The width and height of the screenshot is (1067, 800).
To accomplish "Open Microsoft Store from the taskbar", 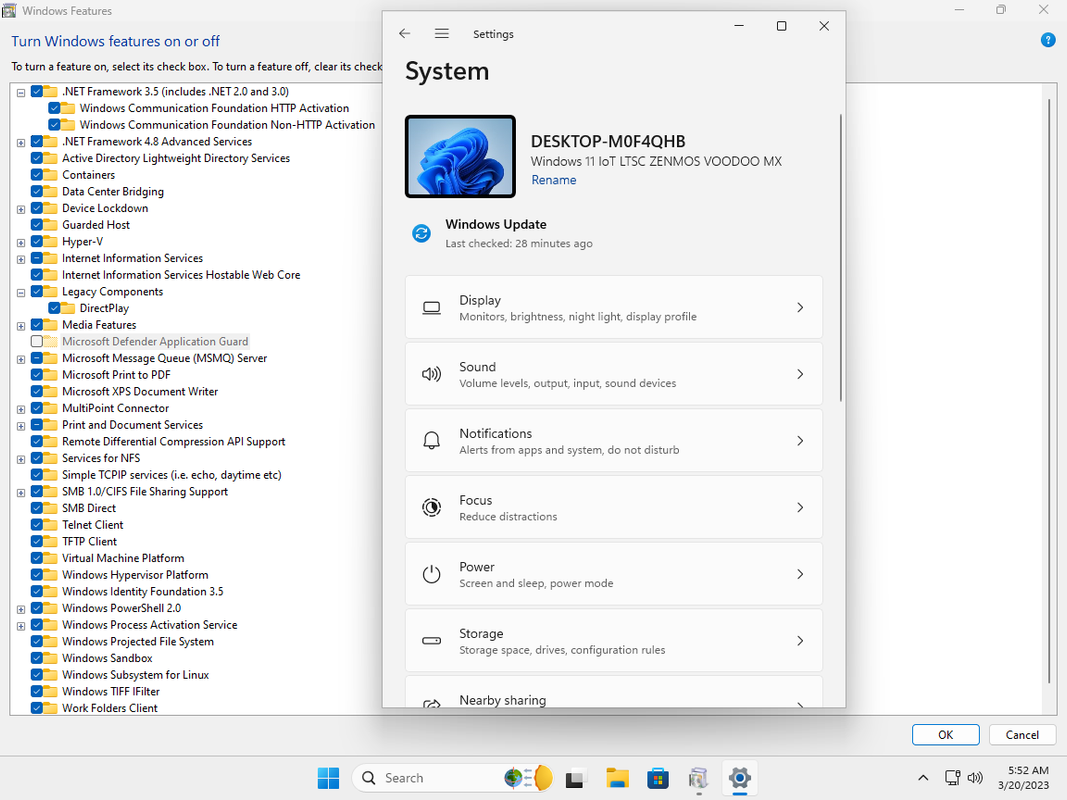I will click(x=658, y=778).
